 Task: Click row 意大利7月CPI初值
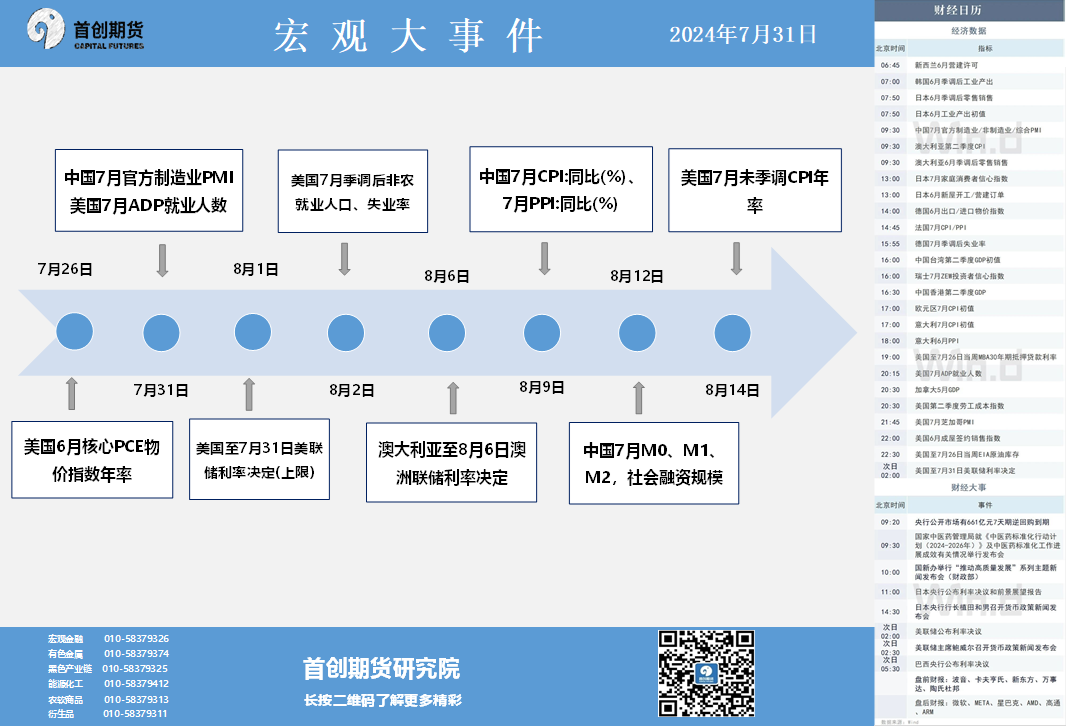point(969,325)
